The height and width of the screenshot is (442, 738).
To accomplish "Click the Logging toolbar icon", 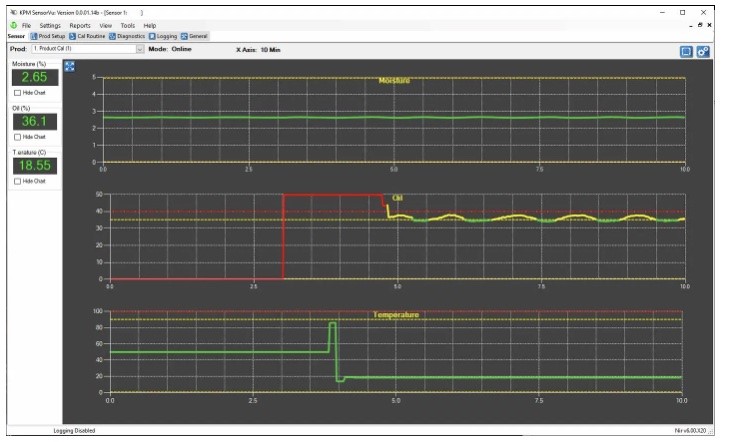I will [x=161, y=36].
